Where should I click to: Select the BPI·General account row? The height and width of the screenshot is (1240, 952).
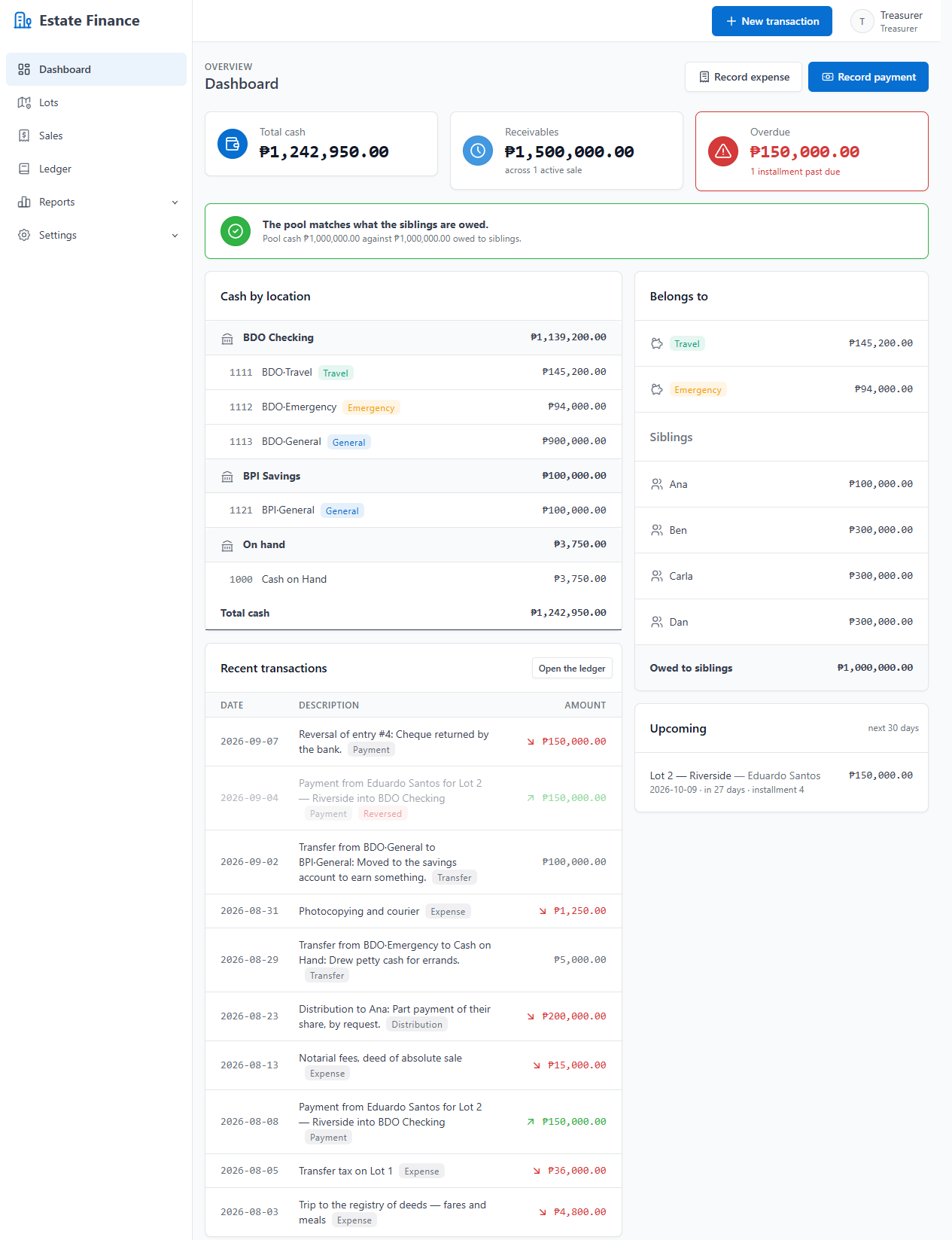[x=413, y=510]
